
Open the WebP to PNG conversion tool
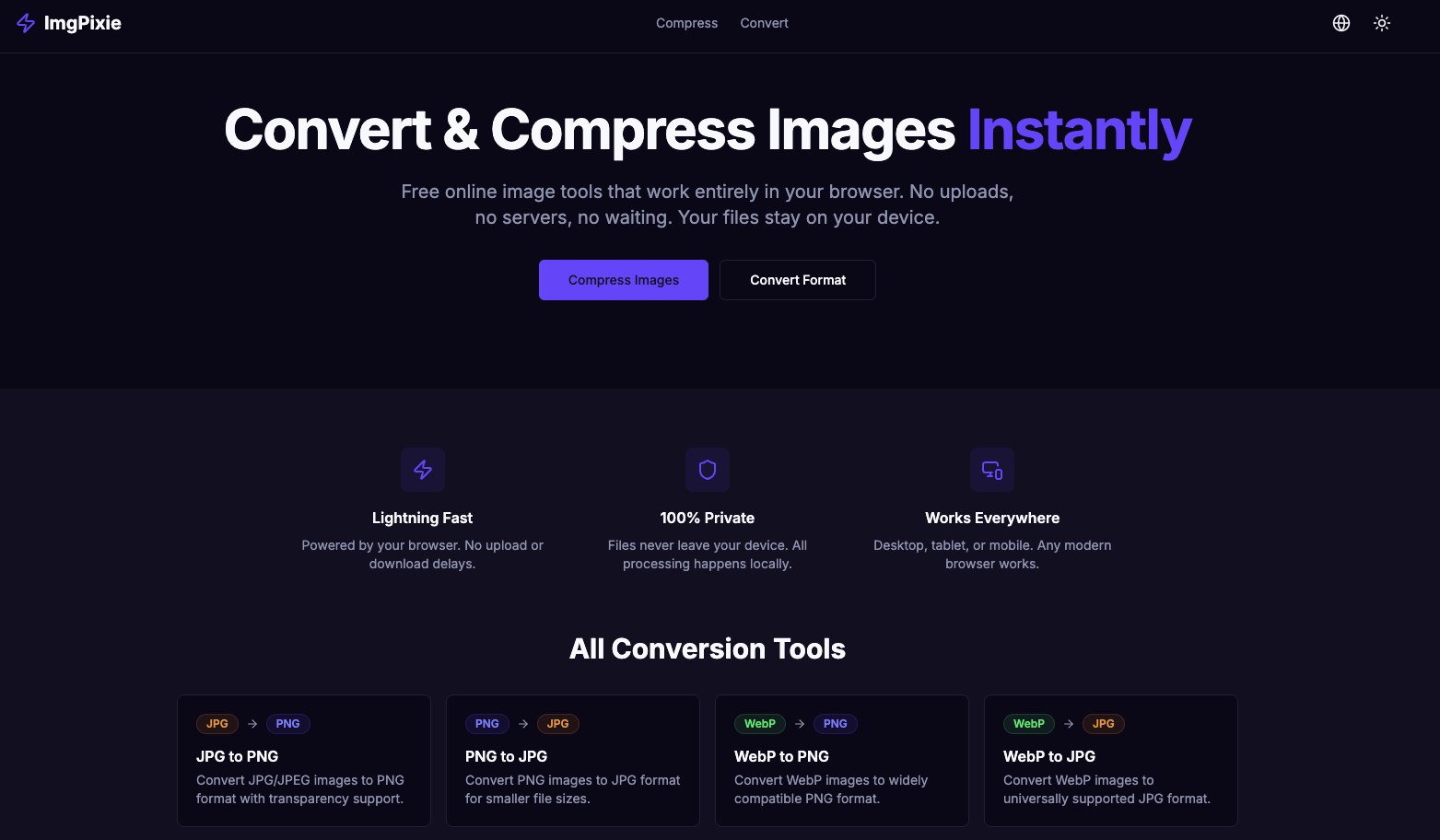coord(841,761)
